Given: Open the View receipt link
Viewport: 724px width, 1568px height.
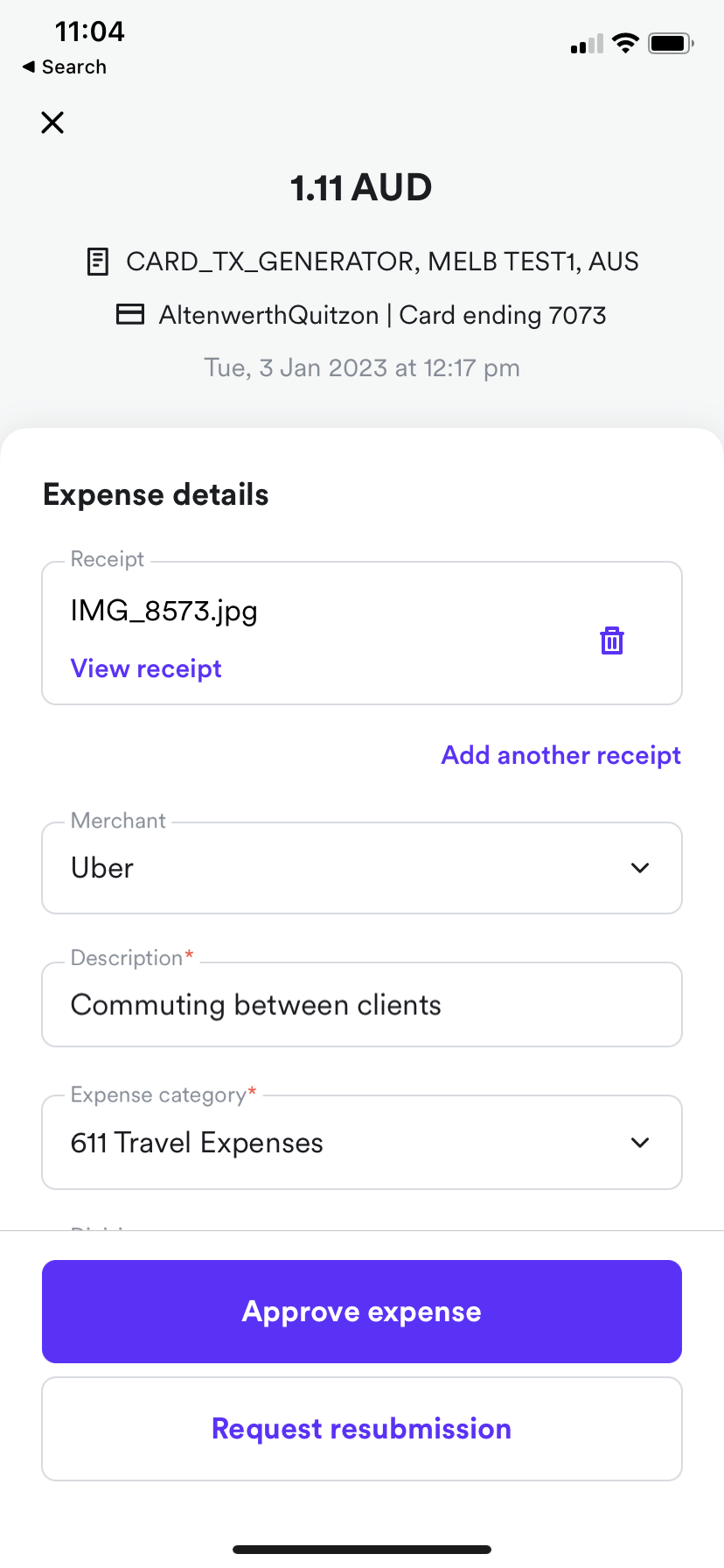Looking at the screenshot, I should pos(146,668).
